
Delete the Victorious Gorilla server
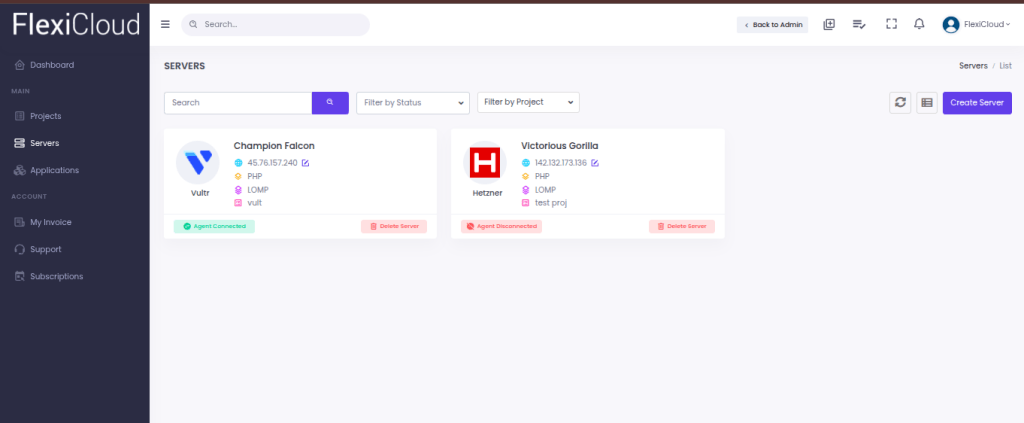[x=682, y=226]
